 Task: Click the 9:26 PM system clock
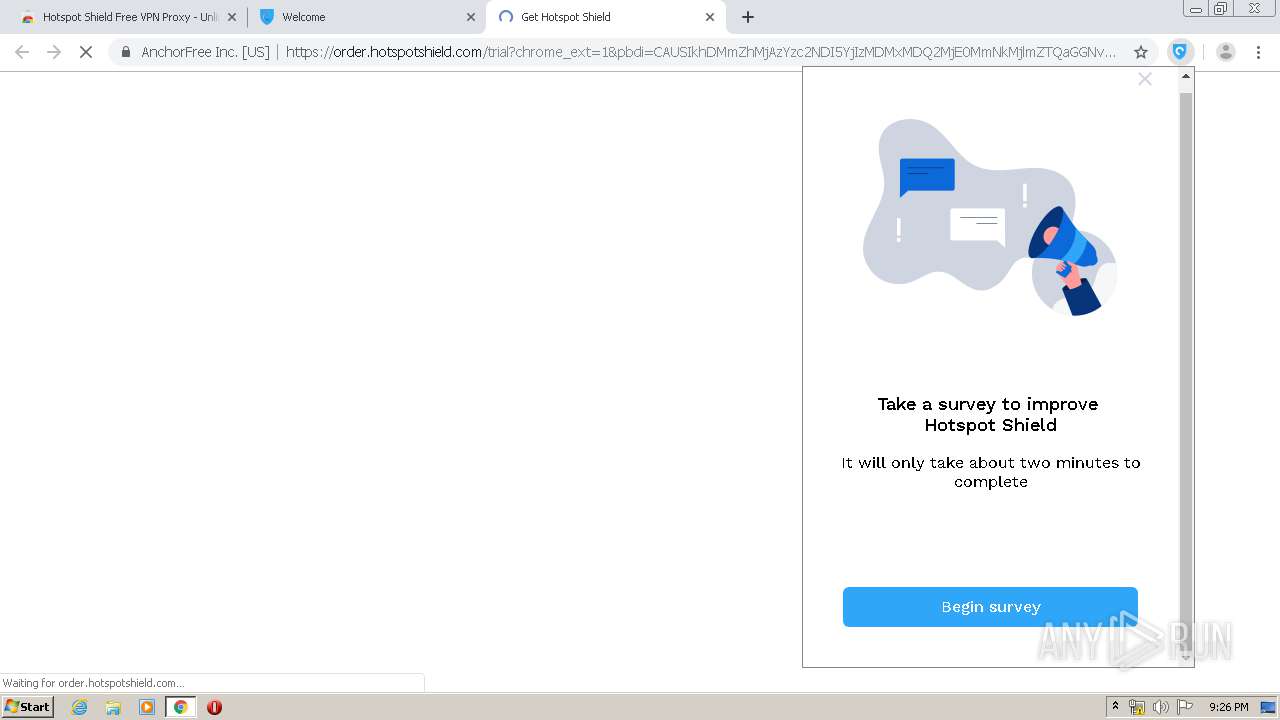1228,707
